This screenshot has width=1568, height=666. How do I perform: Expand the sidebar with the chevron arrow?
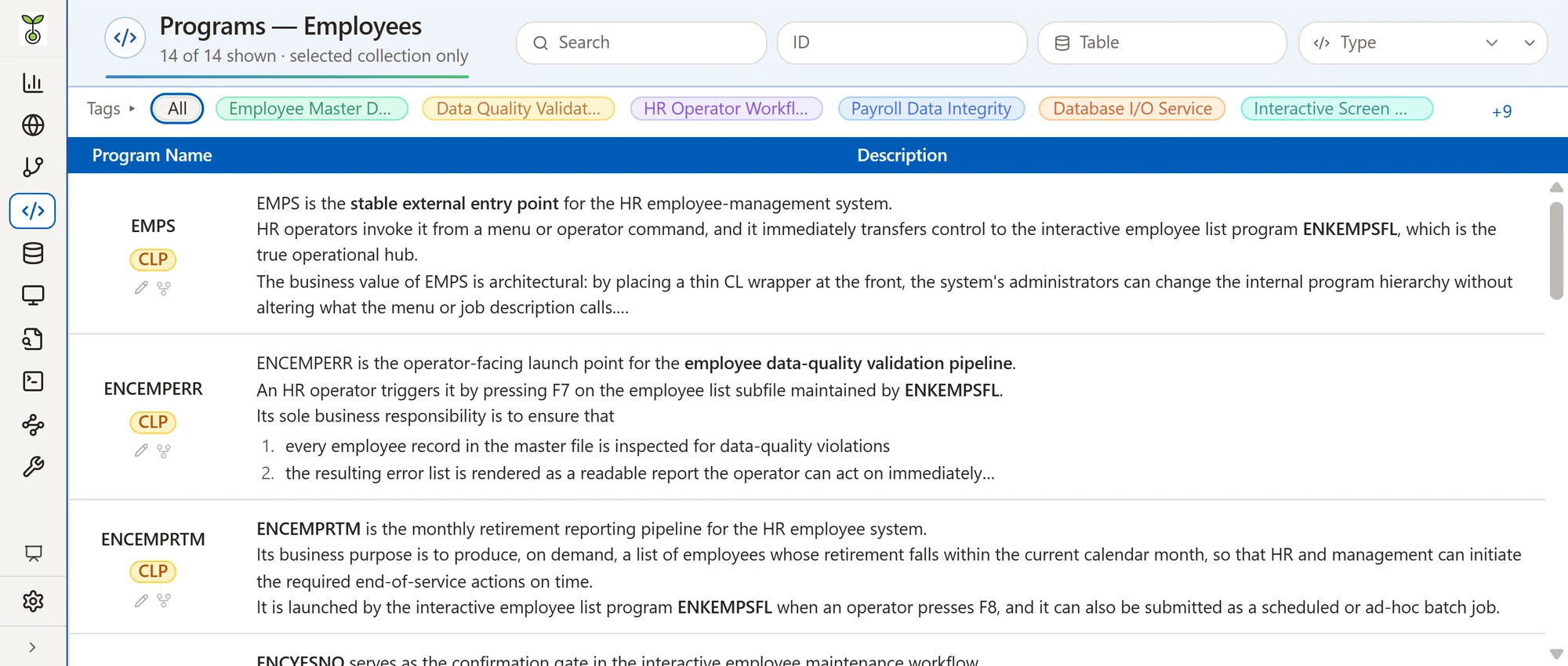(32, 647)
